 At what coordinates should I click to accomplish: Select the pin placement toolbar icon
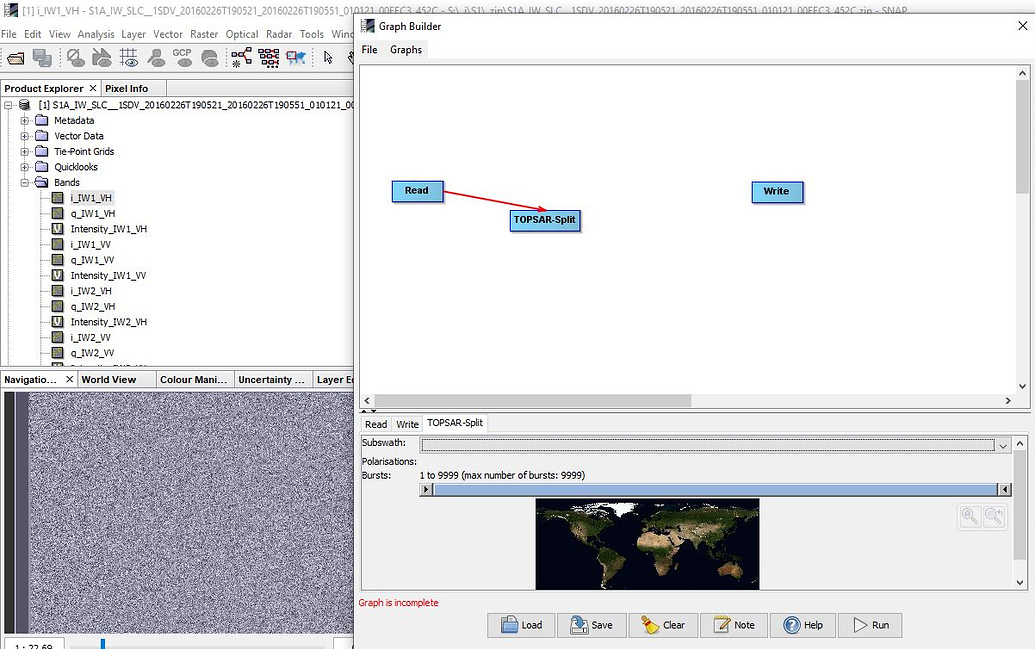point(155,58)
